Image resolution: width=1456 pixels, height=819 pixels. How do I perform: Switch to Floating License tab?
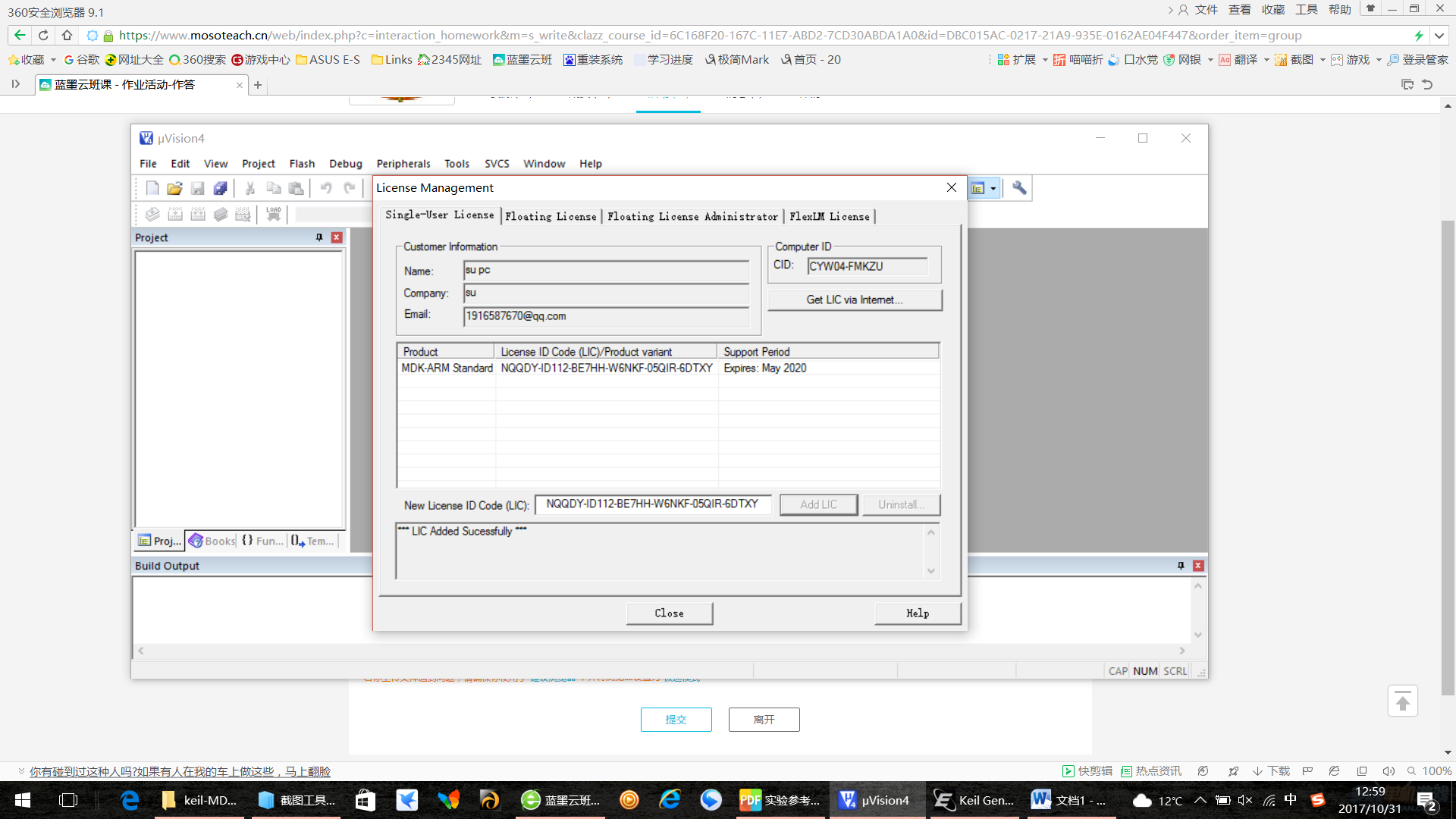coord(551,217)
